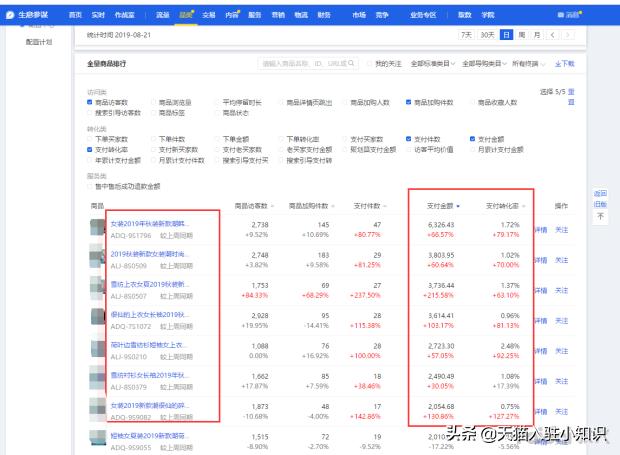Screen dimensions: 620x455
Task: Click 关注 for product with 2,490.49 payment
Action: pos(561,381)
